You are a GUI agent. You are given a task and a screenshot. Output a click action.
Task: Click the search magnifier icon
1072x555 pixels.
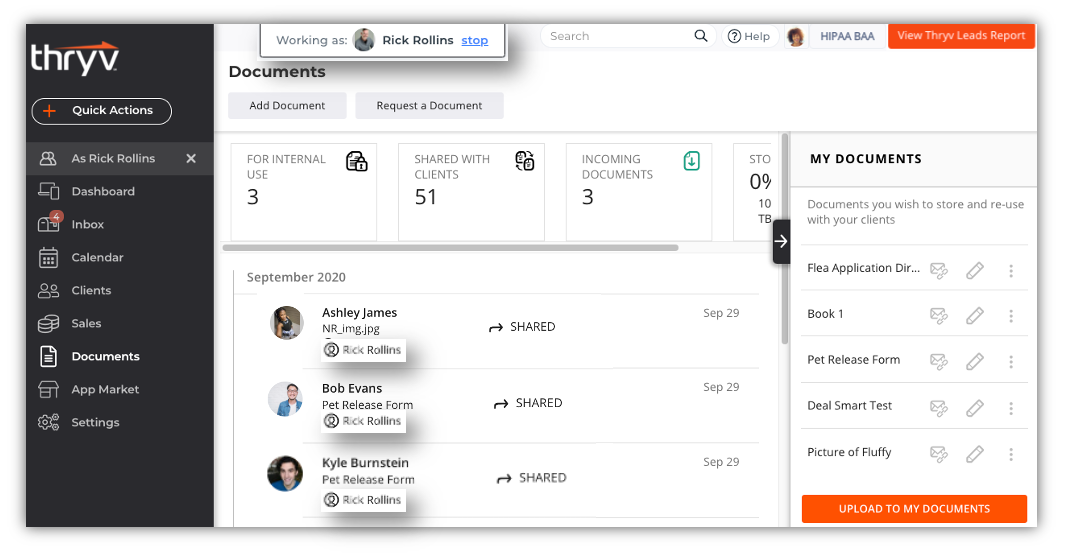tap(701, 36)
